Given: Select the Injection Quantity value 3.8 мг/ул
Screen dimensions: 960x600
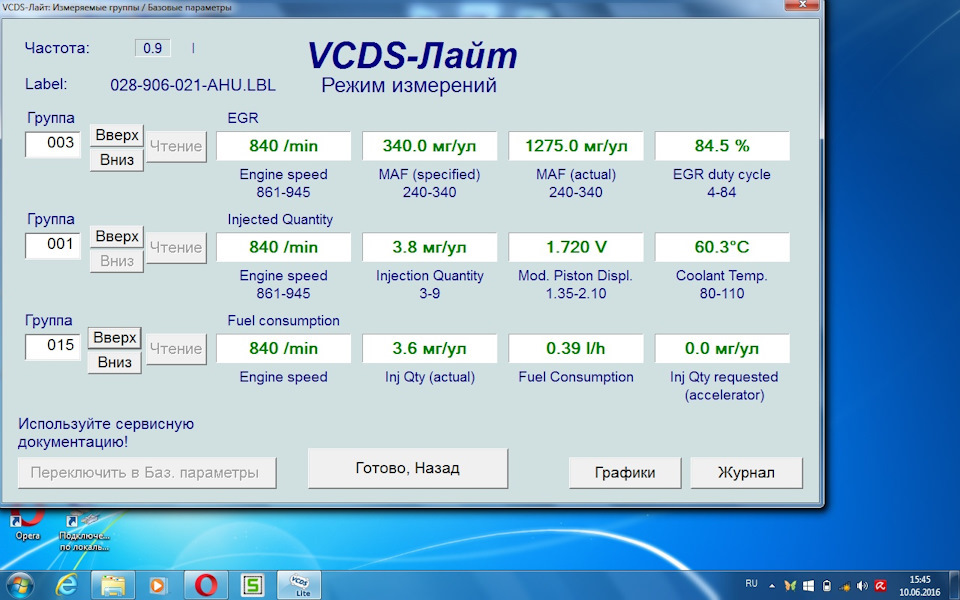Looking at the screenshot, I should coord(429,247).
